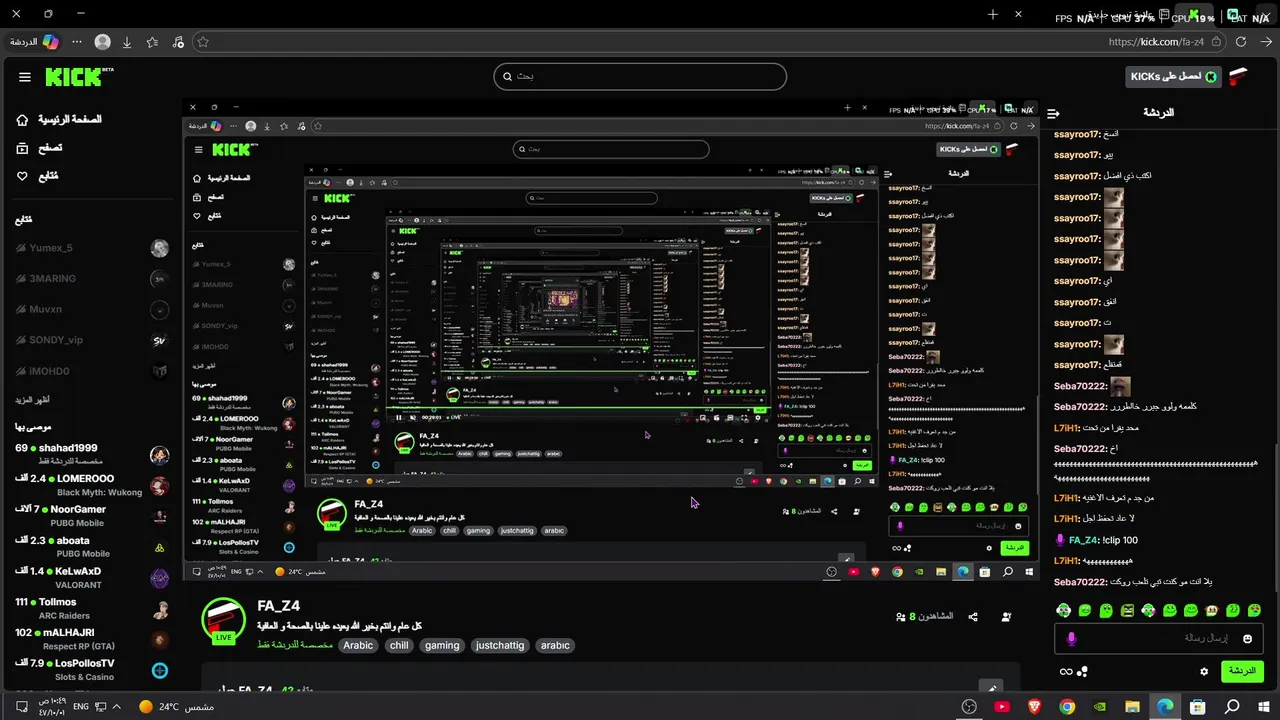
Task: Open browser more options ellipsis
Action: click(77, 42)
